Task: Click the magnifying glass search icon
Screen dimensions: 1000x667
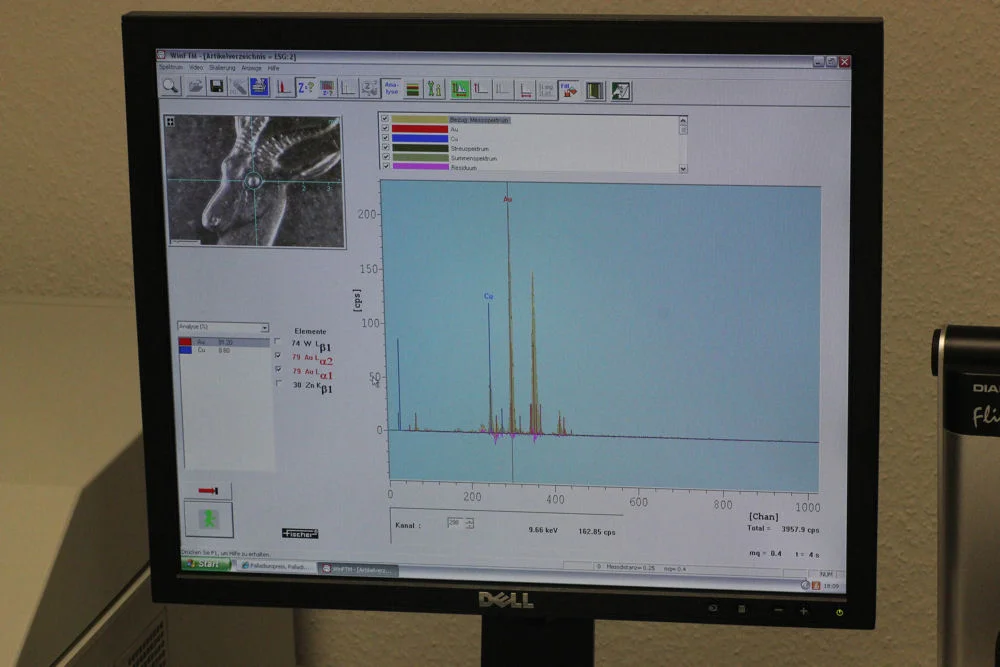Action: (170, 85)
